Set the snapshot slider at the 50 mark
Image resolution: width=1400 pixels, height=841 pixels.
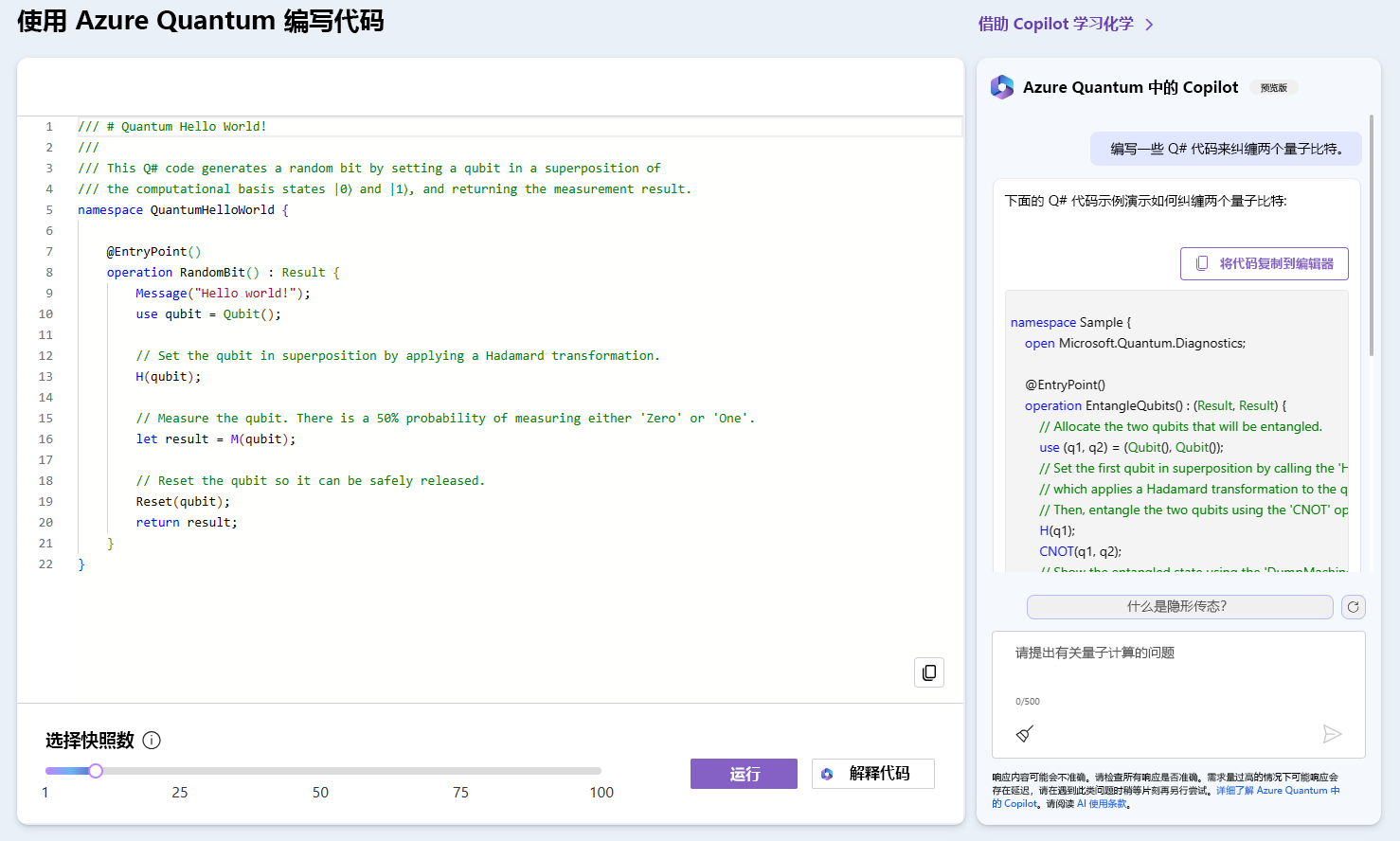[x=320, y=771]
